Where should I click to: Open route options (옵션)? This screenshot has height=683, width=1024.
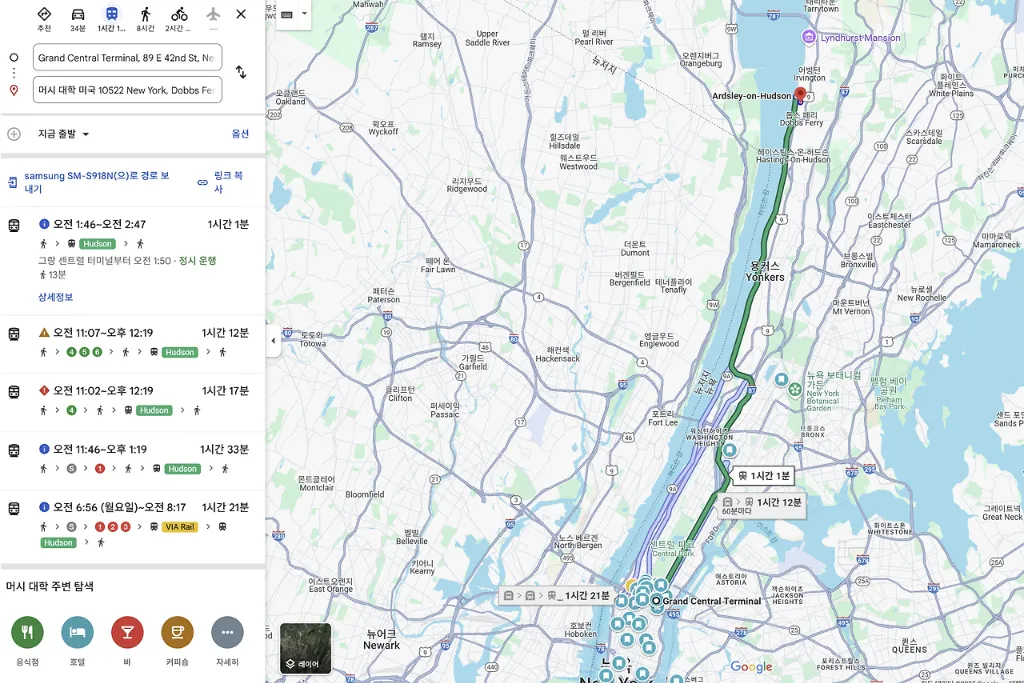(x=240, y=134)
